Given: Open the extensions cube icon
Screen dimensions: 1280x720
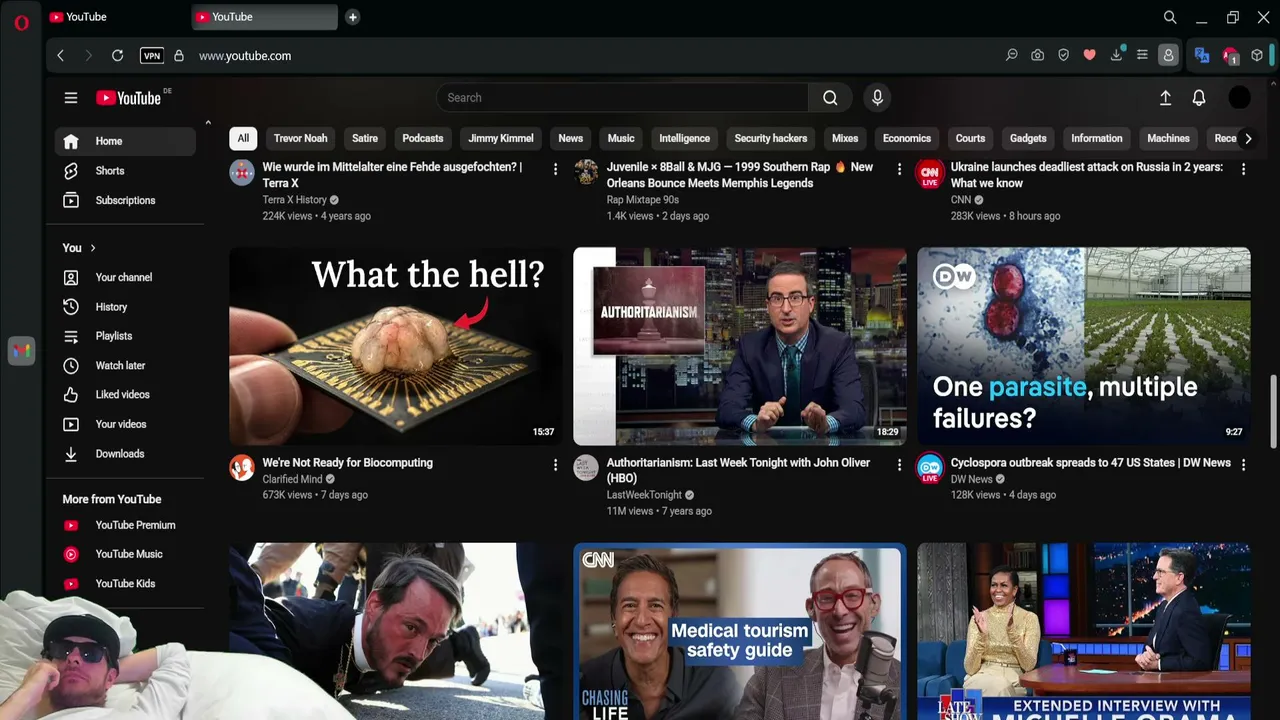Looking at the screenshot, I should 1257,56.
